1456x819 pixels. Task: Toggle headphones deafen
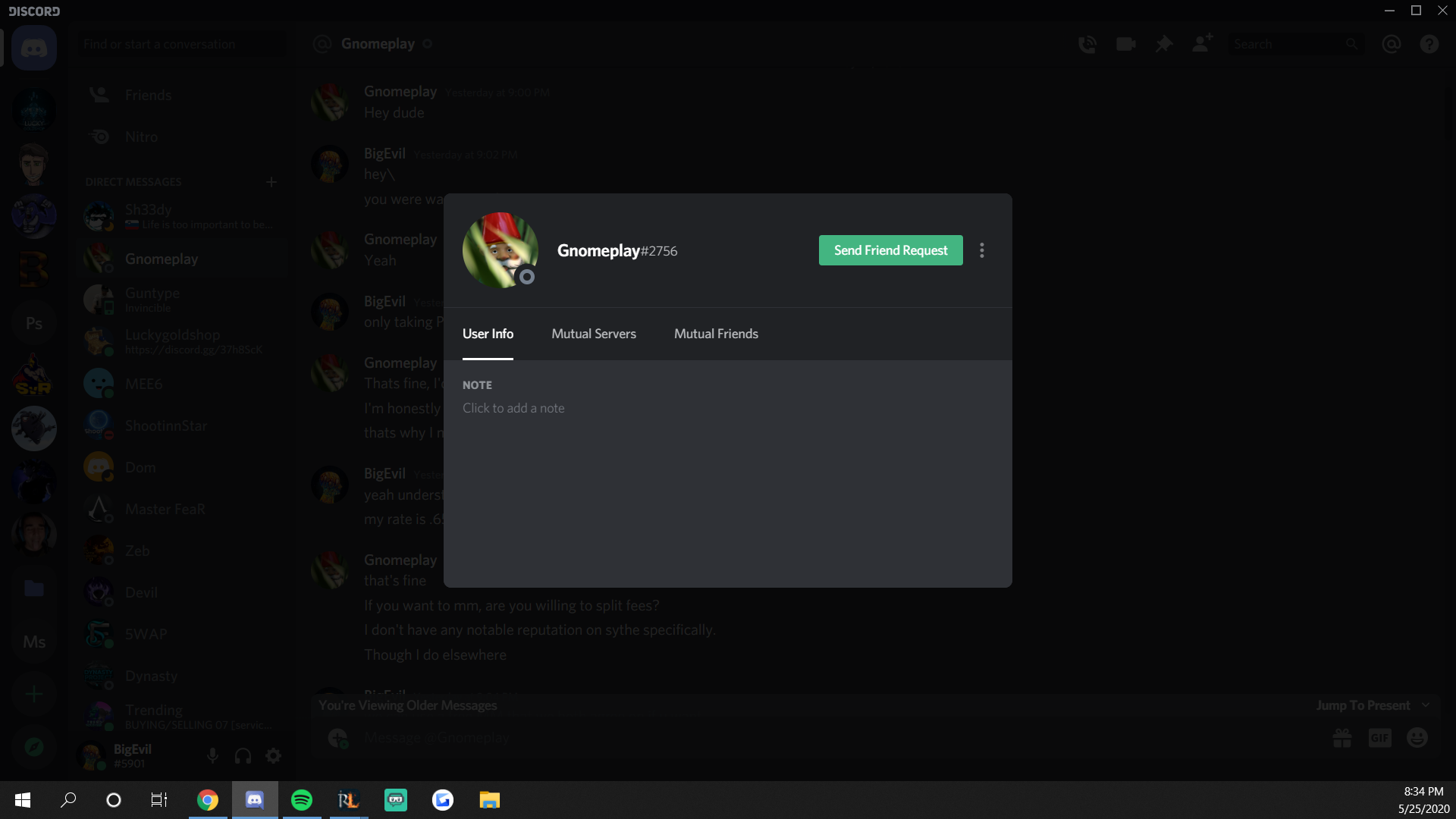243,756
